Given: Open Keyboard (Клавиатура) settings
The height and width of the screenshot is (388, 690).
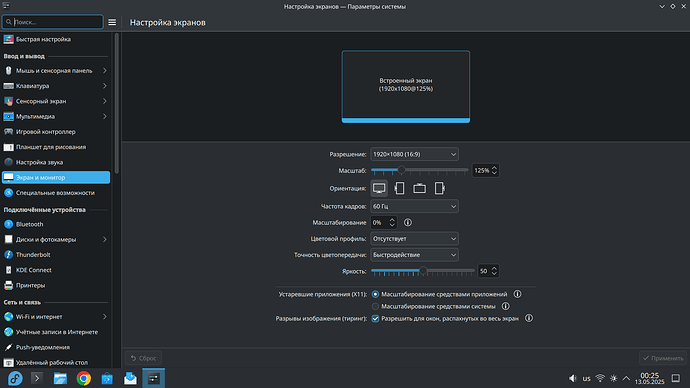Looking at the screenshot, I should (56, 86).
